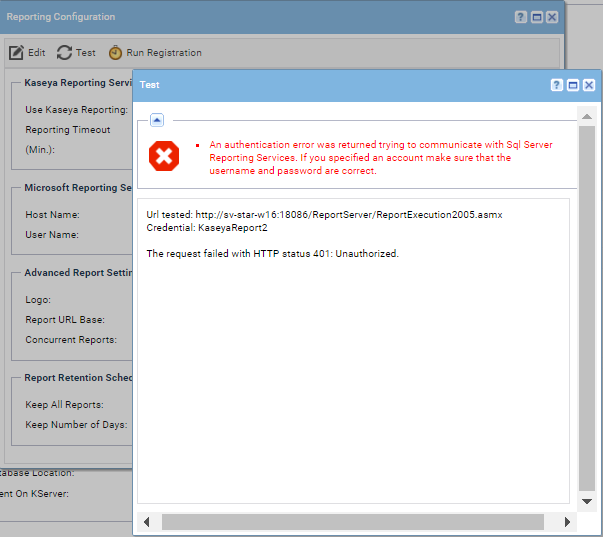This screenshot has width=603, height=537.
Task: Click the red authentication error message text
Action: 381,158
